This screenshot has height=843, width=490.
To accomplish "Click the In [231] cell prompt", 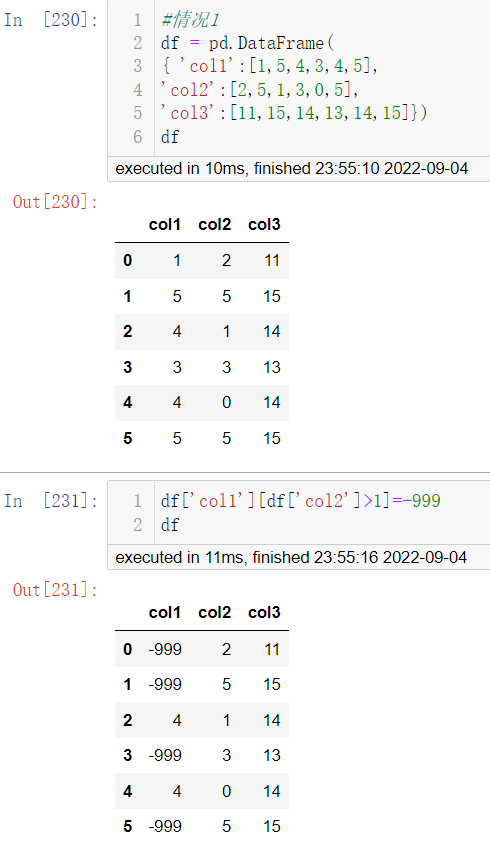I will coord(51,501).
